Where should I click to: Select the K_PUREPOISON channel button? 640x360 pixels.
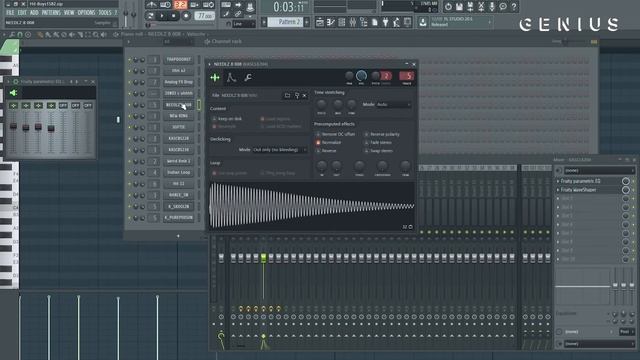click(178, 218)
